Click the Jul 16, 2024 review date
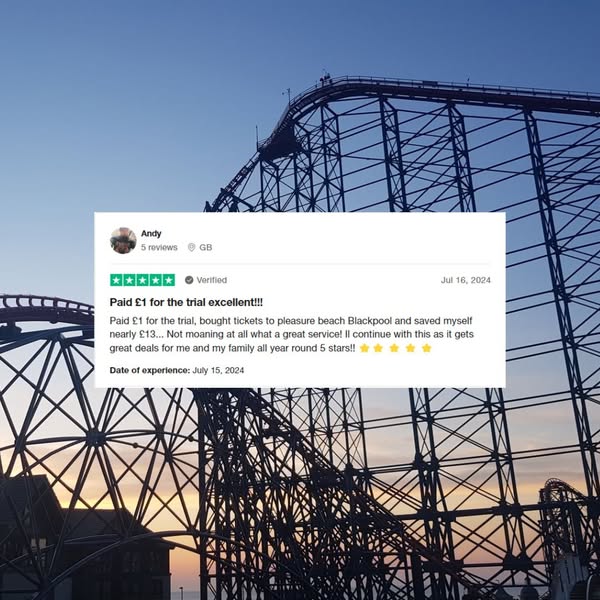600x600 pixels. (466, 280)
